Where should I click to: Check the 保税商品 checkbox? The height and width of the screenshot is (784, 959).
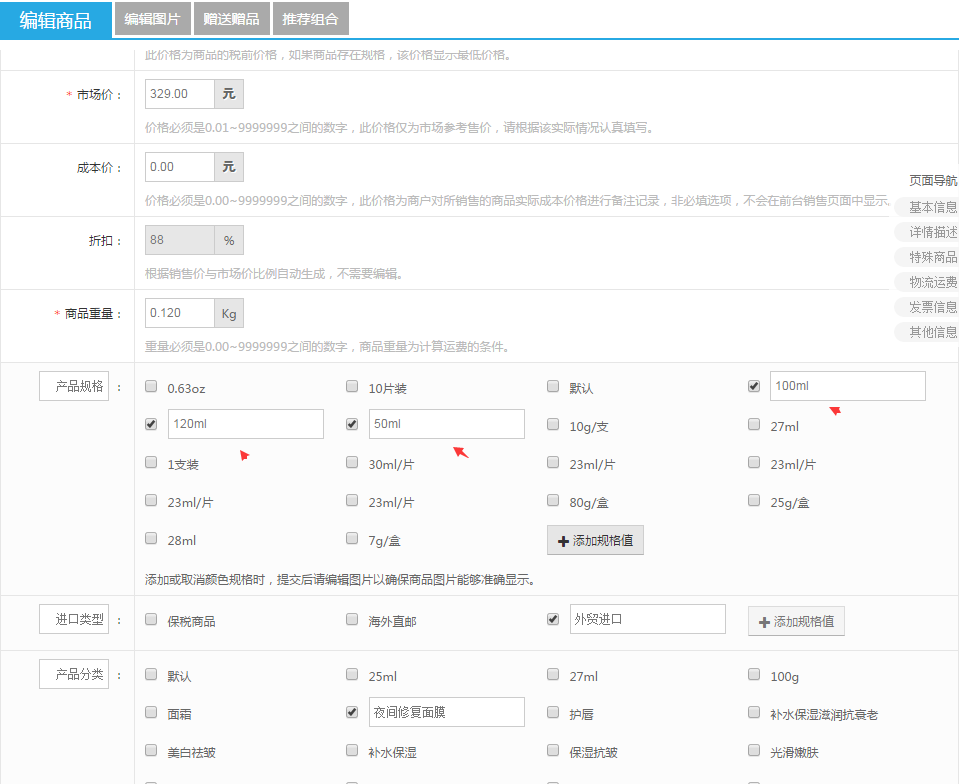click(151, 619)
